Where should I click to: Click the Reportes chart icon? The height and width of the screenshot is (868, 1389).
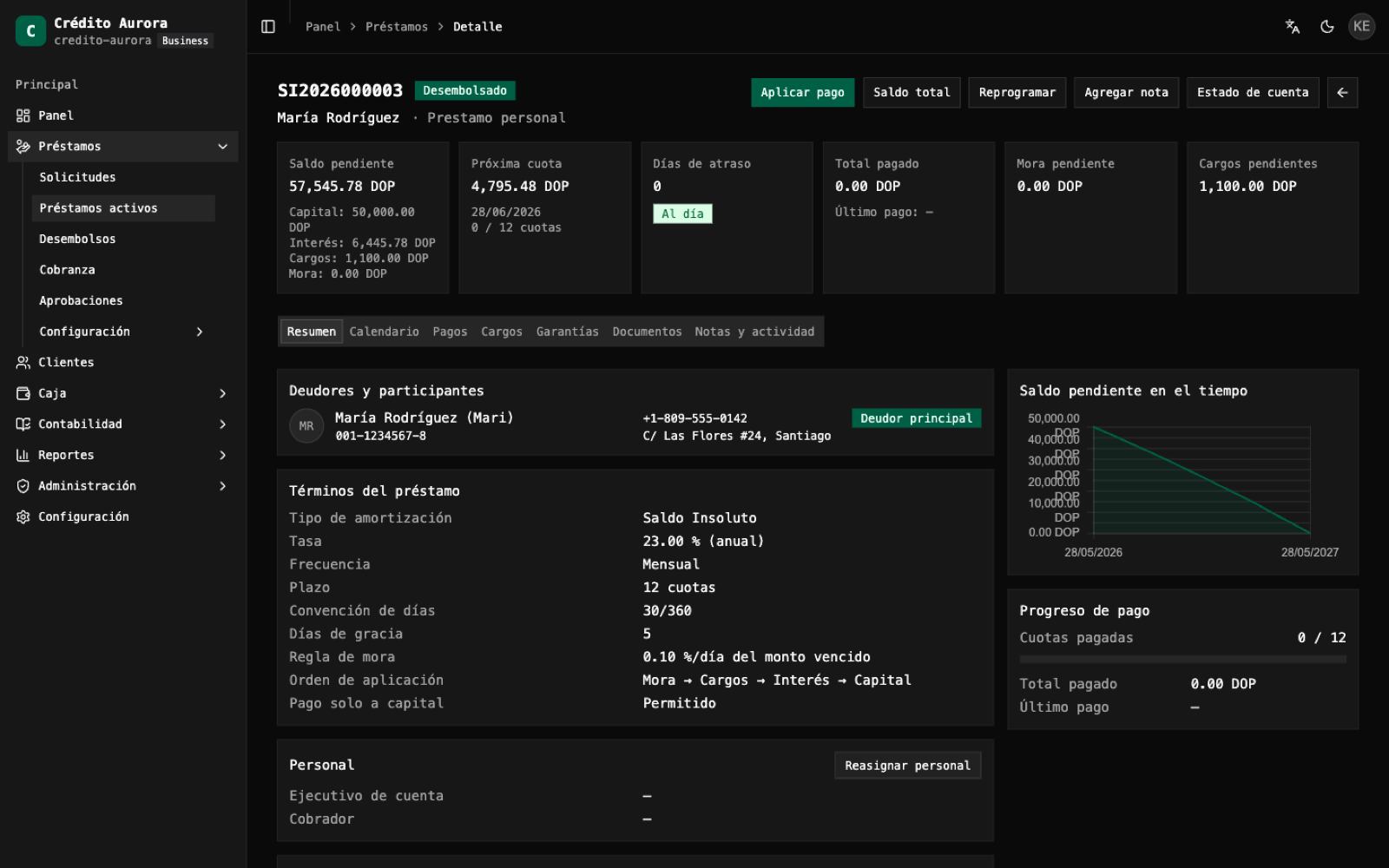pos(23,455)
